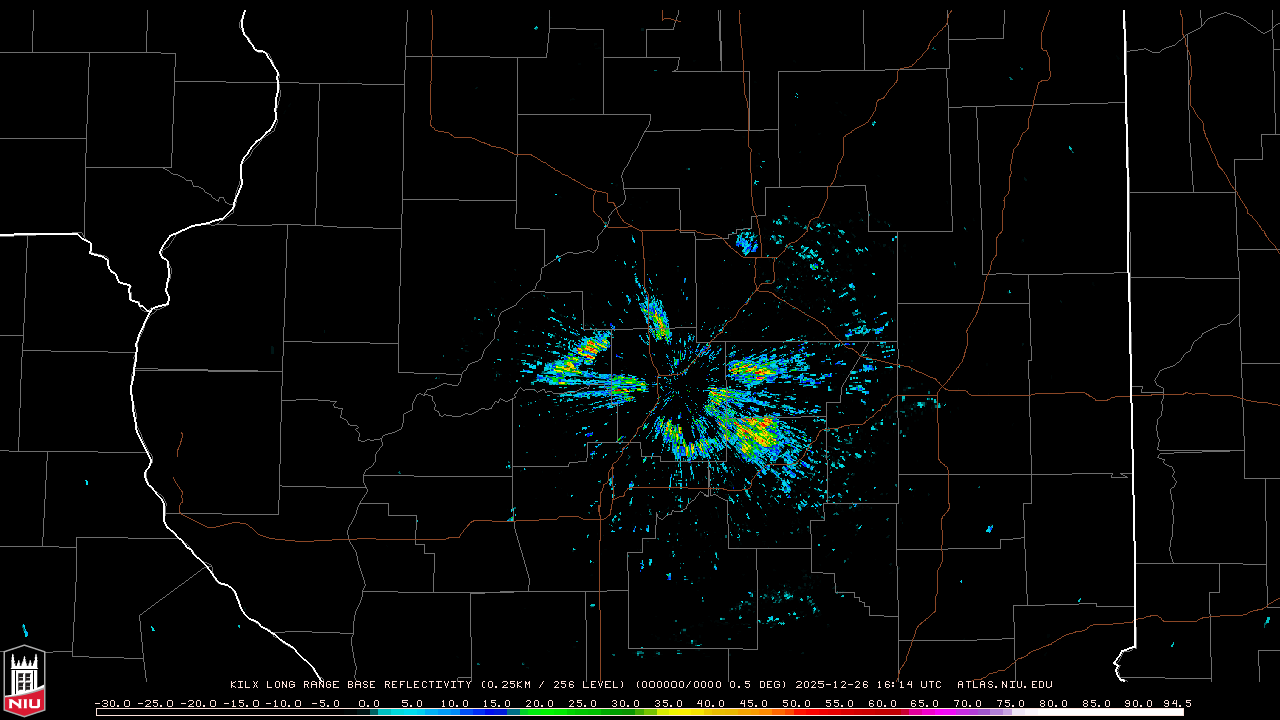
Task: Click the echo band directly east of radar
Action: [760, 371]
